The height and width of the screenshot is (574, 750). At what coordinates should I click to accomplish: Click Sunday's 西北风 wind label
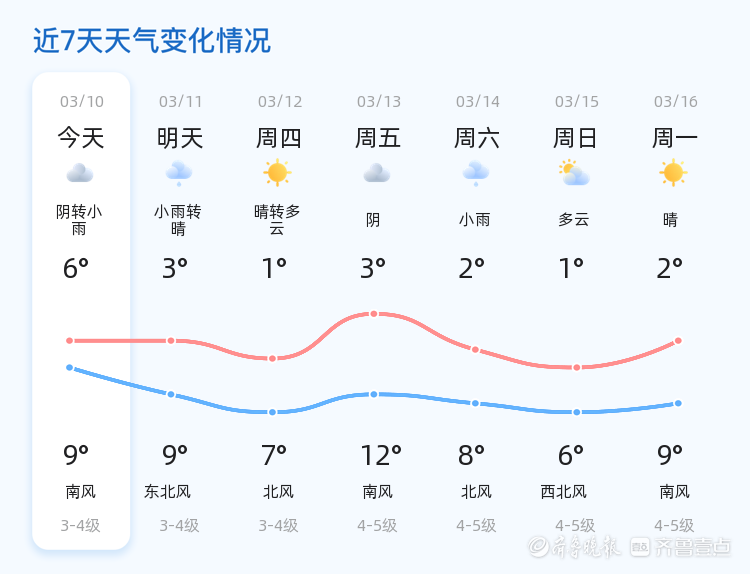coord(564,492)
